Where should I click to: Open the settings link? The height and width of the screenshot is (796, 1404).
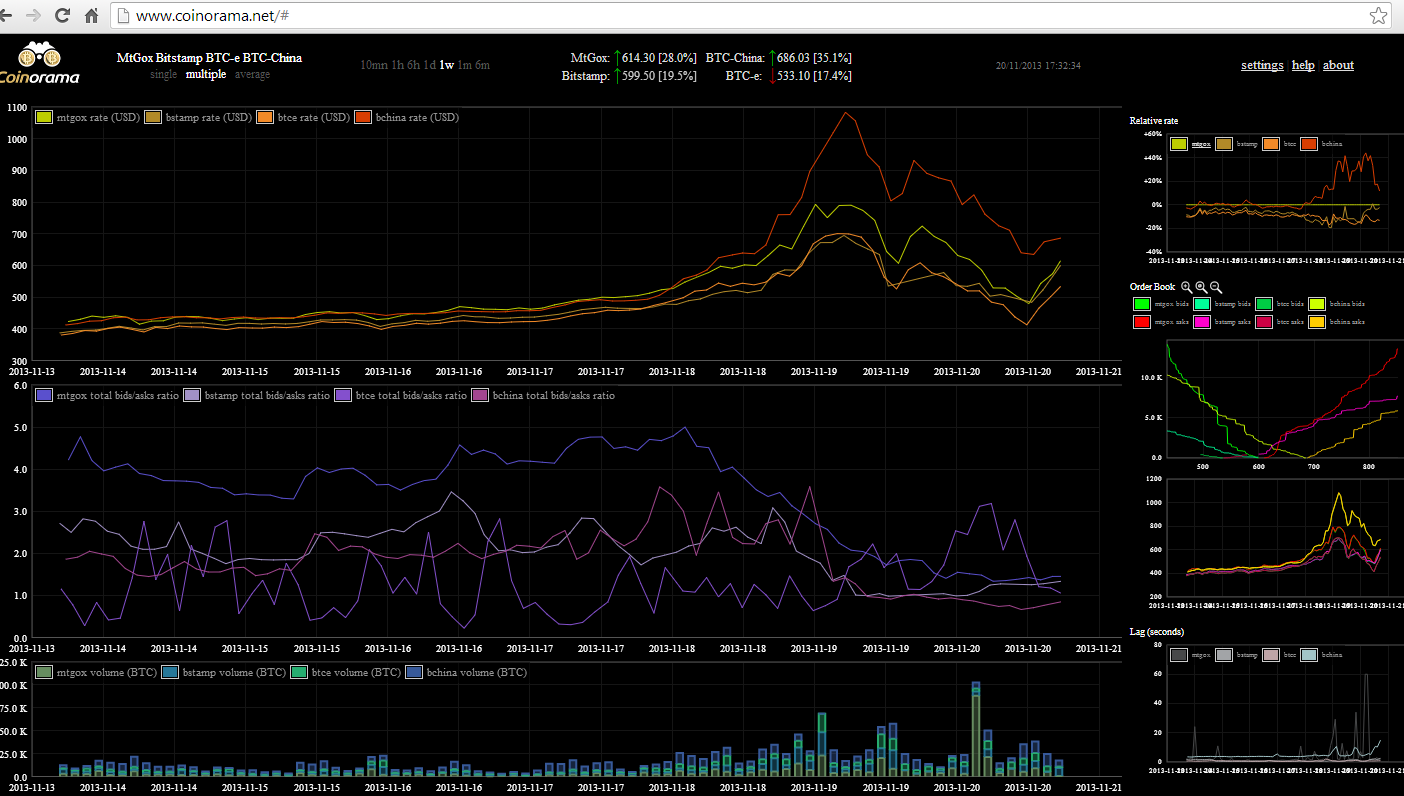tap(1262, 65)
